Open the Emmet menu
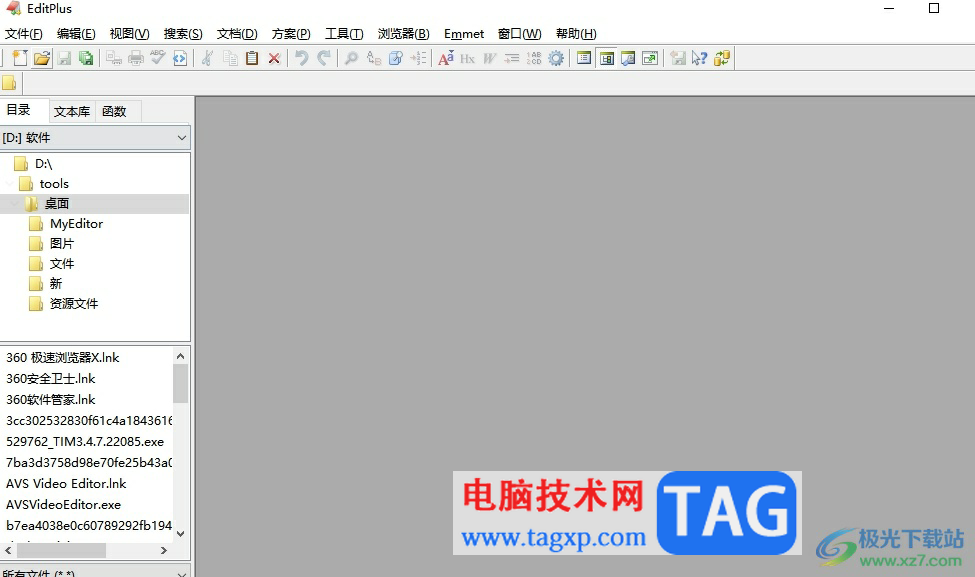 (464, 34)
